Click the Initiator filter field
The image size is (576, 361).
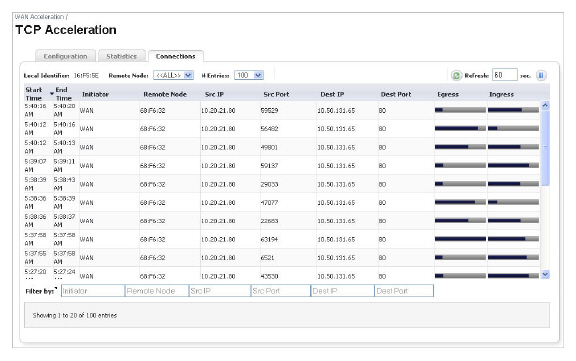point(93,291)
